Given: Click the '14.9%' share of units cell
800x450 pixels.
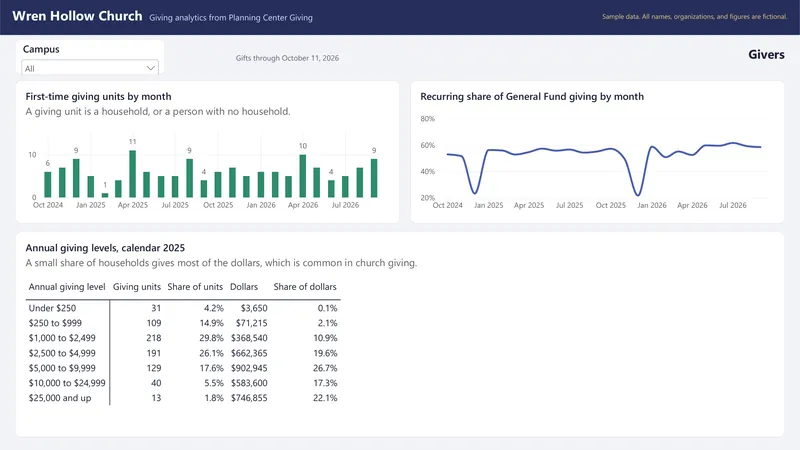Looking at the screenshot, I should click(x=211, y=323).
